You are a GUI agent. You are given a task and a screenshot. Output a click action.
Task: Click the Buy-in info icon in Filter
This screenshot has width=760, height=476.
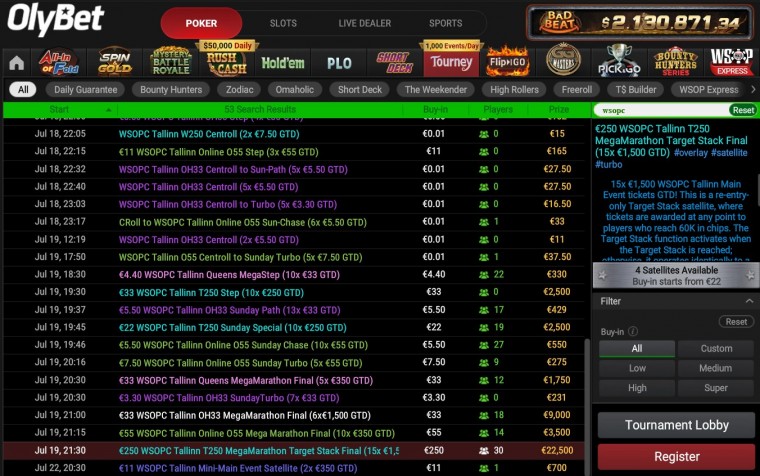pos(633,332)
